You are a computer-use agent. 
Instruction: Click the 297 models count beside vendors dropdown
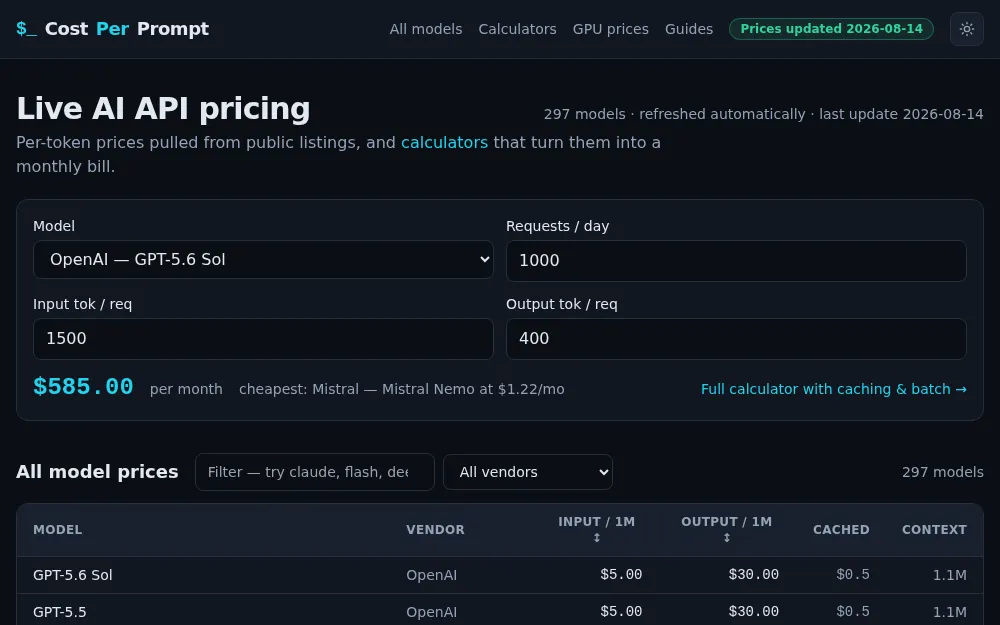point(943,472)
